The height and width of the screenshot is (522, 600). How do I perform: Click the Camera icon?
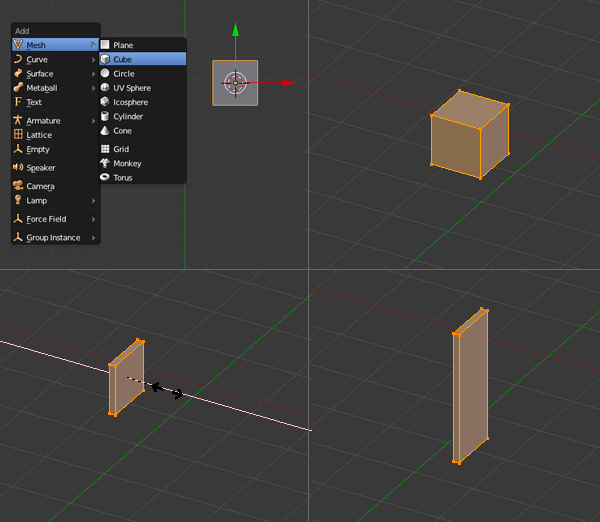pos(18,185)
